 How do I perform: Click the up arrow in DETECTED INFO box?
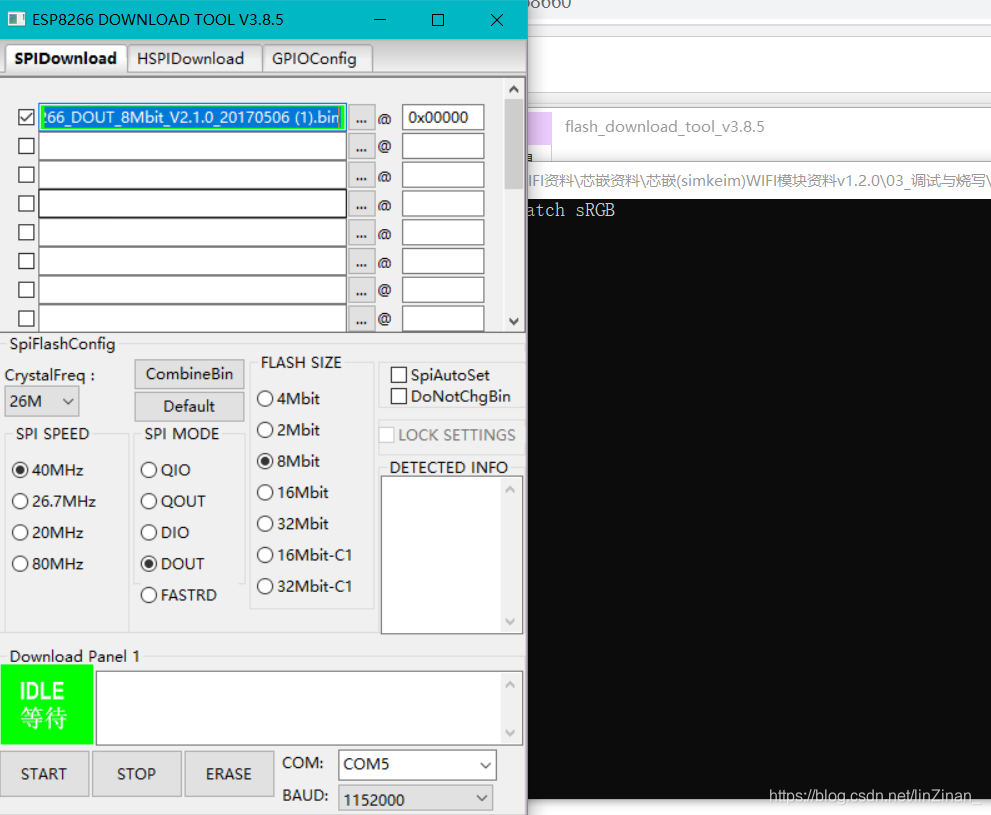click(x=511, y=490)
